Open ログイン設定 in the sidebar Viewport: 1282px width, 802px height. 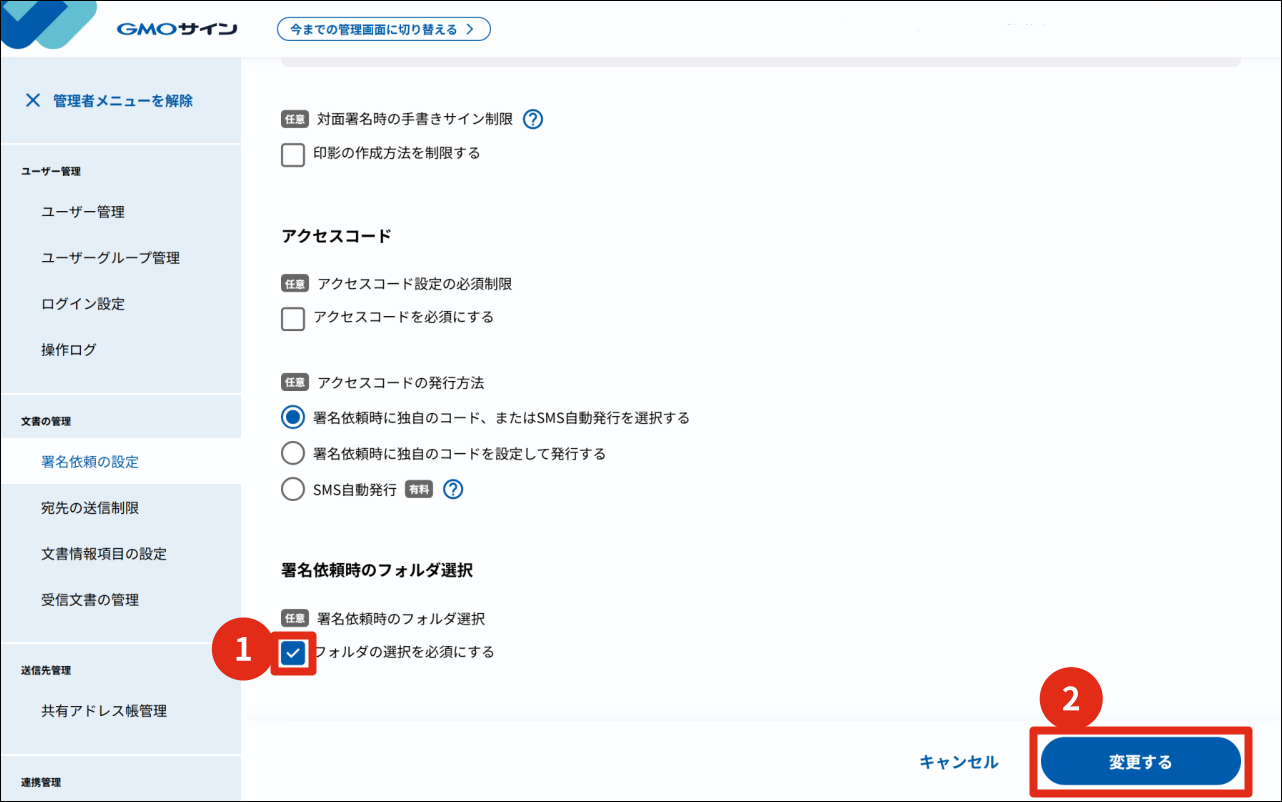coord(83,304)
